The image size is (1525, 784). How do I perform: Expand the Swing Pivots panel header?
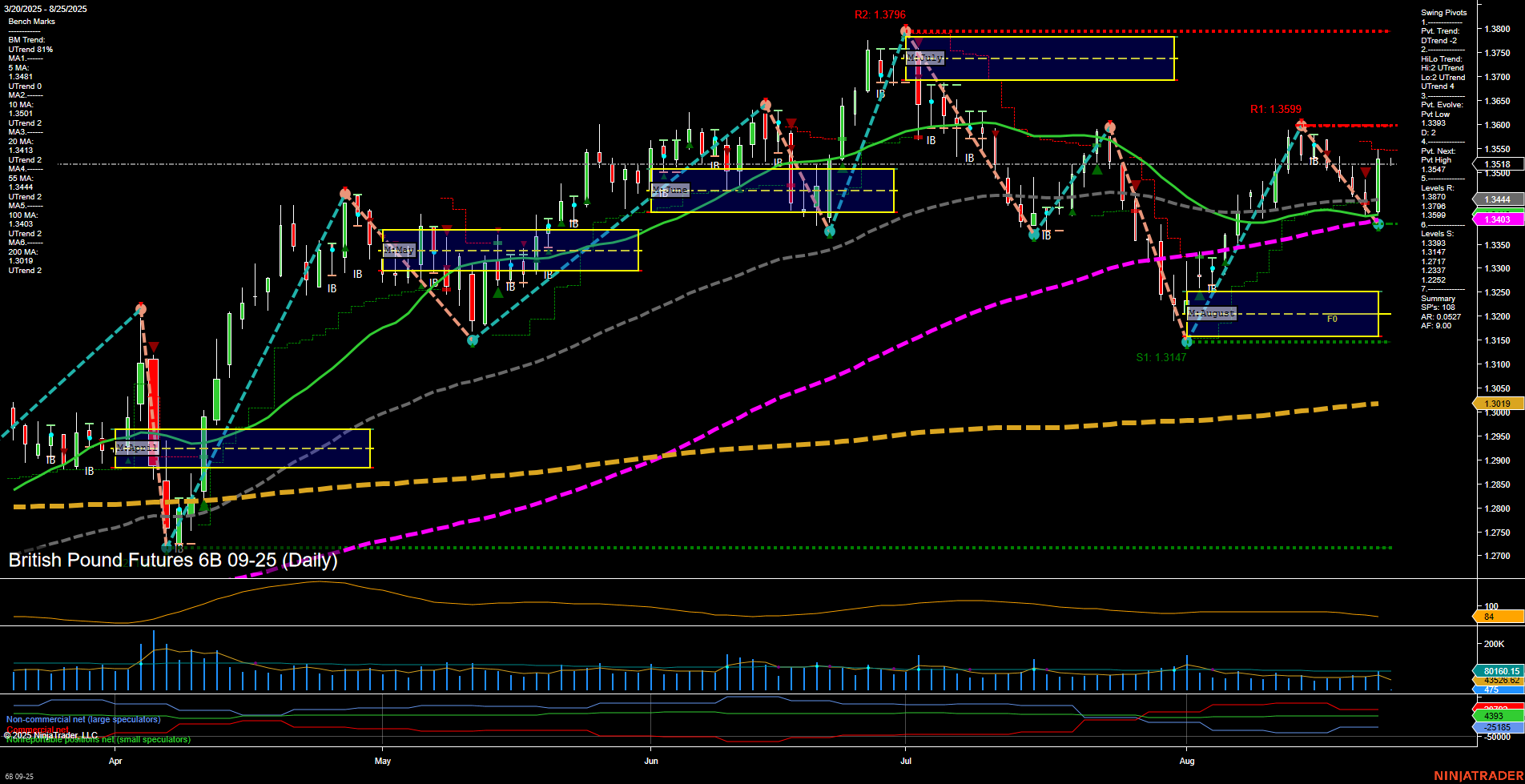click(x=1443, y=12)
